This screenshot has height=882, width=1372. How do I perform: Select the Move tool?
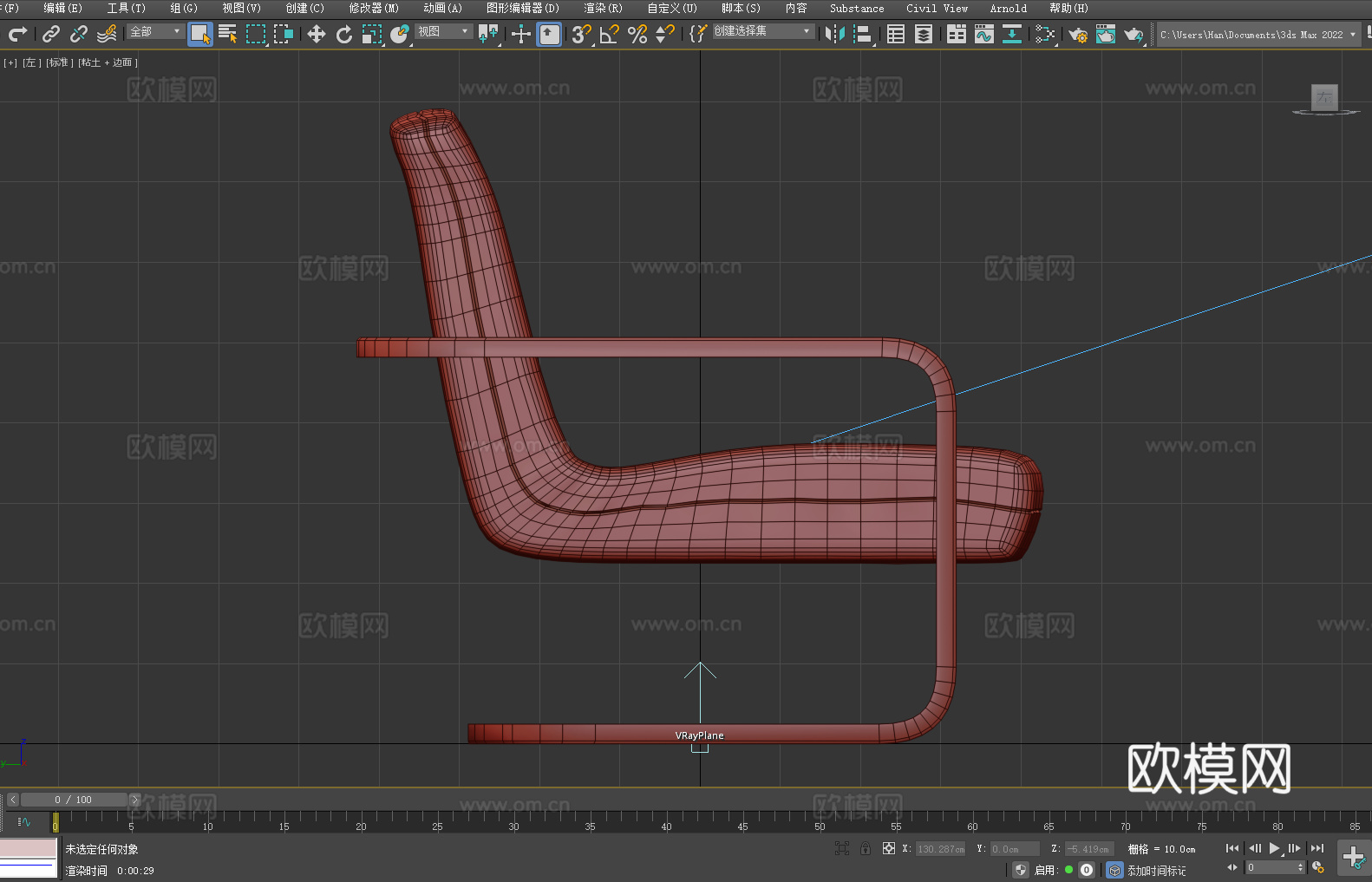(x=317, y=34)
